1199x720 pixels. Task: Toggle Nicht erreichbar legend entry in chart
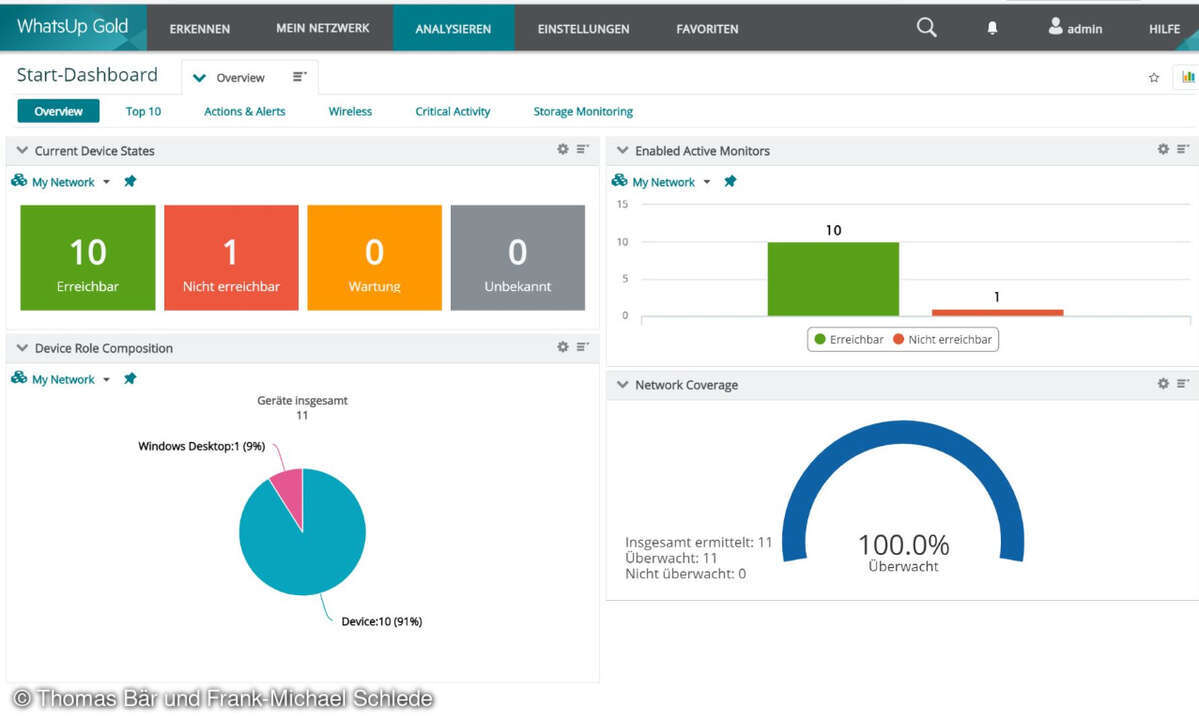pos(943,339)
